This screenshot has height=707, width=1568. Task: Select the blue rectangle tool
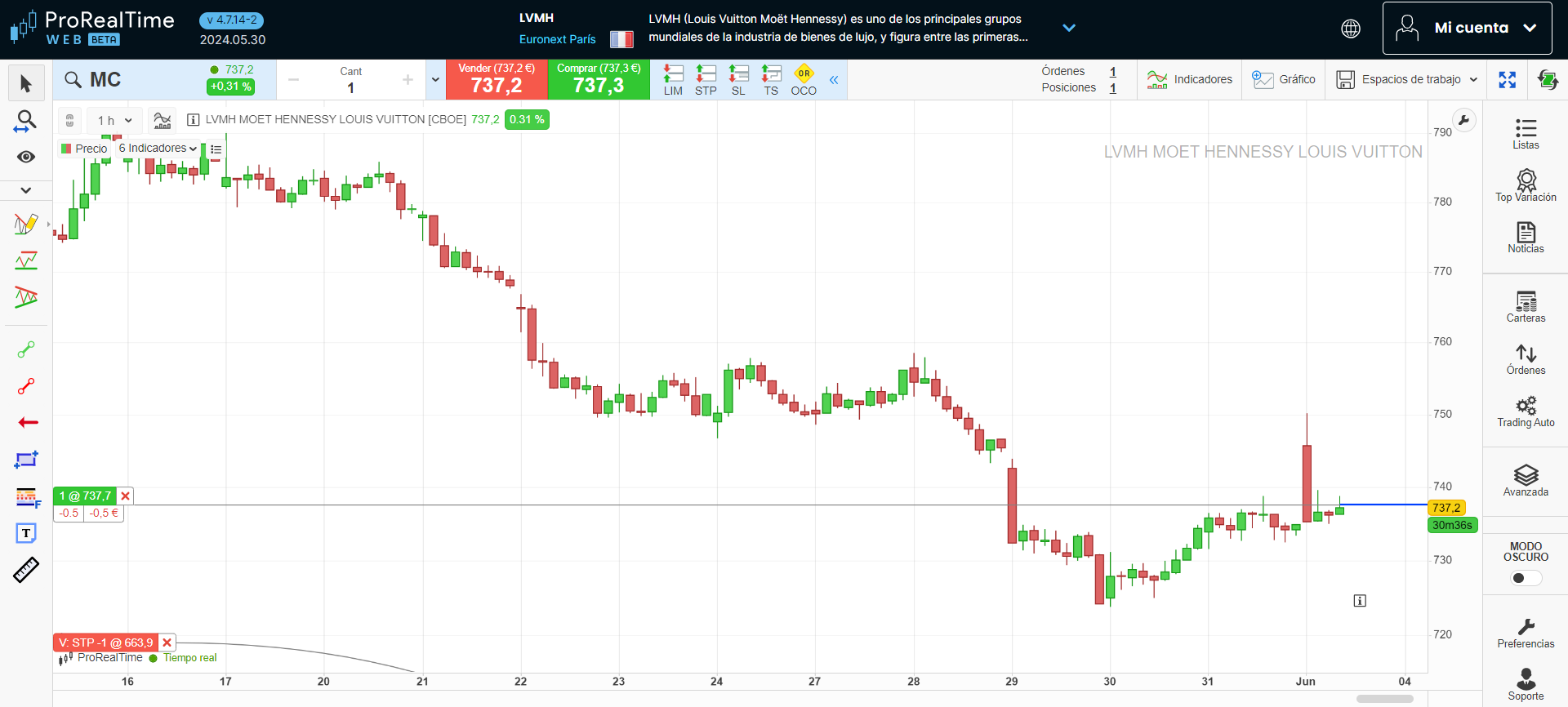point(26,460)
